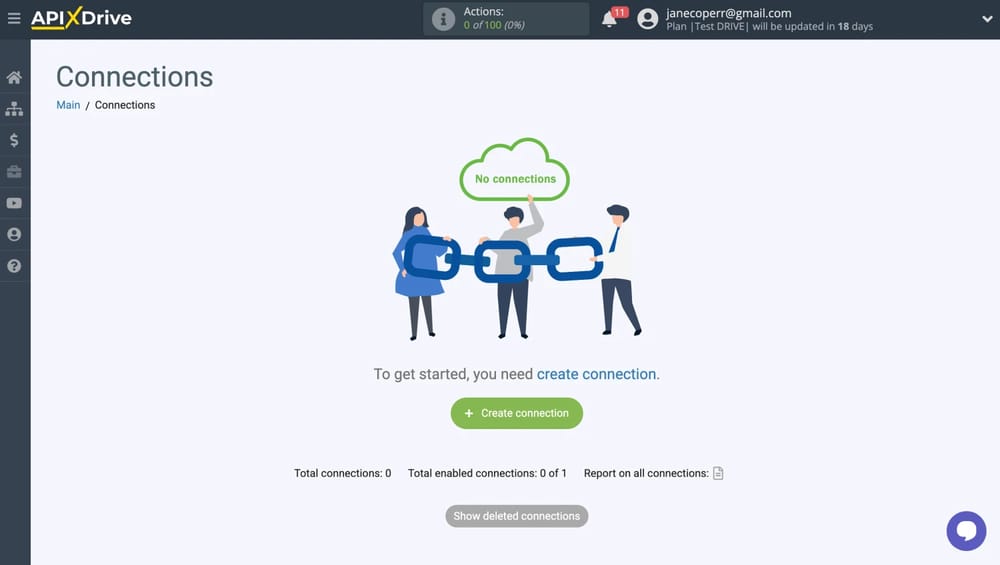
Task: Navigate to Main via the breadcrumb
Action: (x=68, y=105)
